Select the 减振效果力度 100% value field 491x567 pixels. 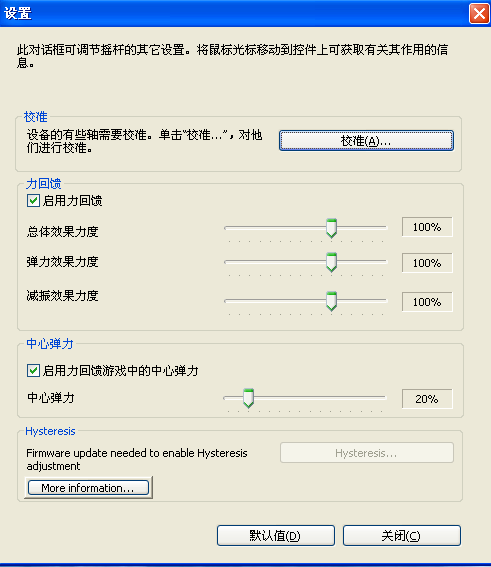(x=427, y=302)
